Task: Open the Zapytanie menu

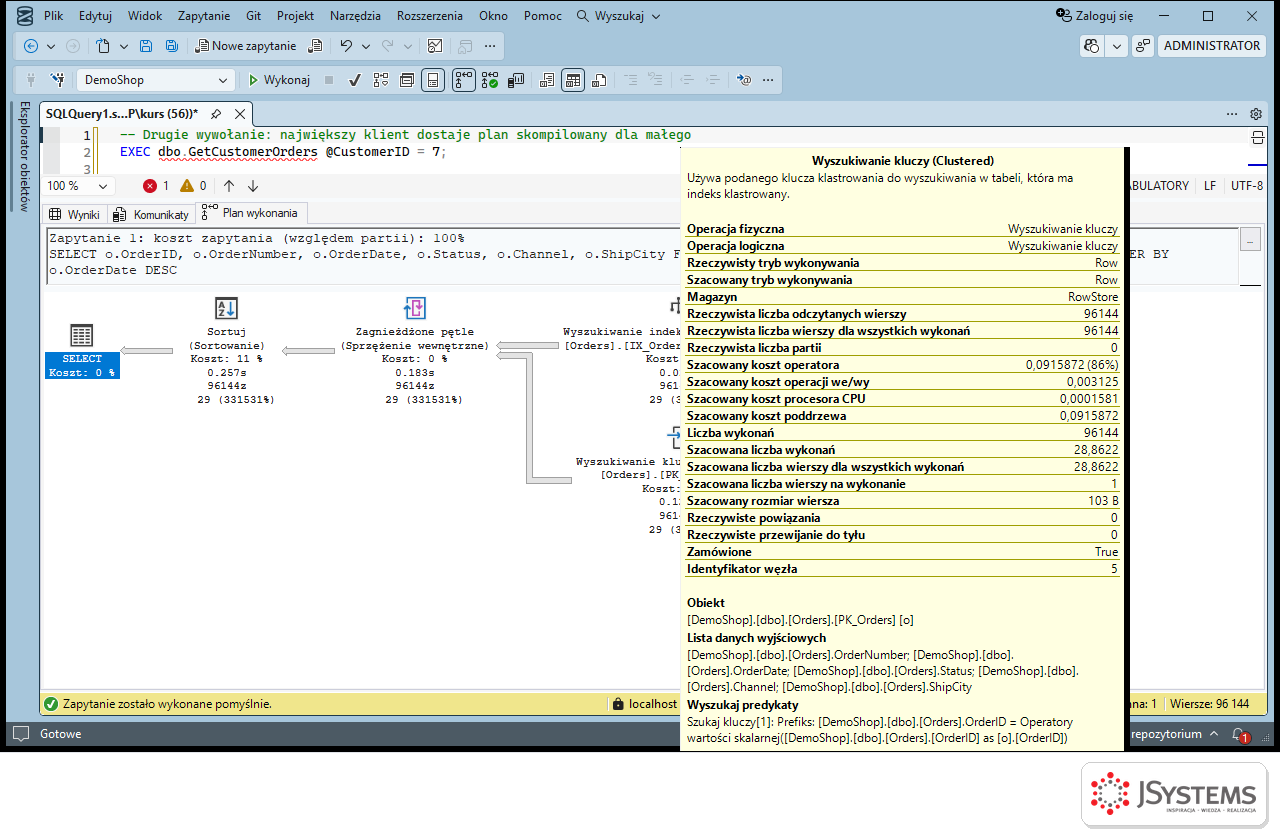Action: click(204, 16)
